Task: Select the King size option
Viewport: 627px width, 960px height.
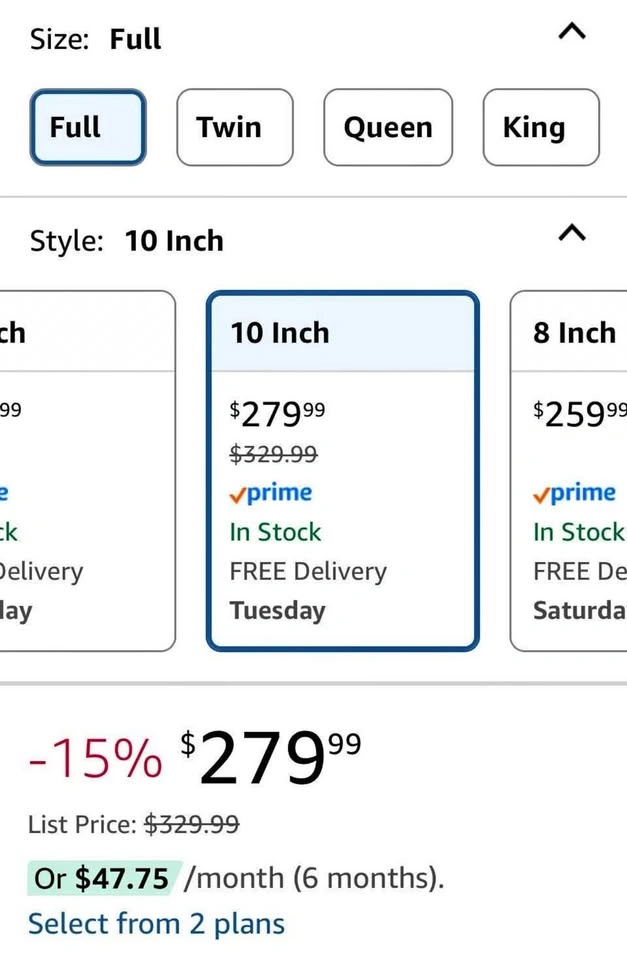Action: (x=541, y=128)
